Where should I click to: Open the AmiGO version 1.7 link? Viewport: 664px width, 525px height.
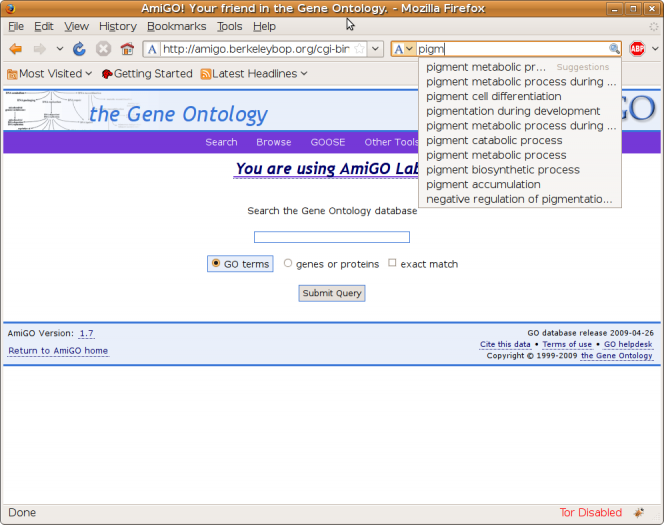[87, 334]
